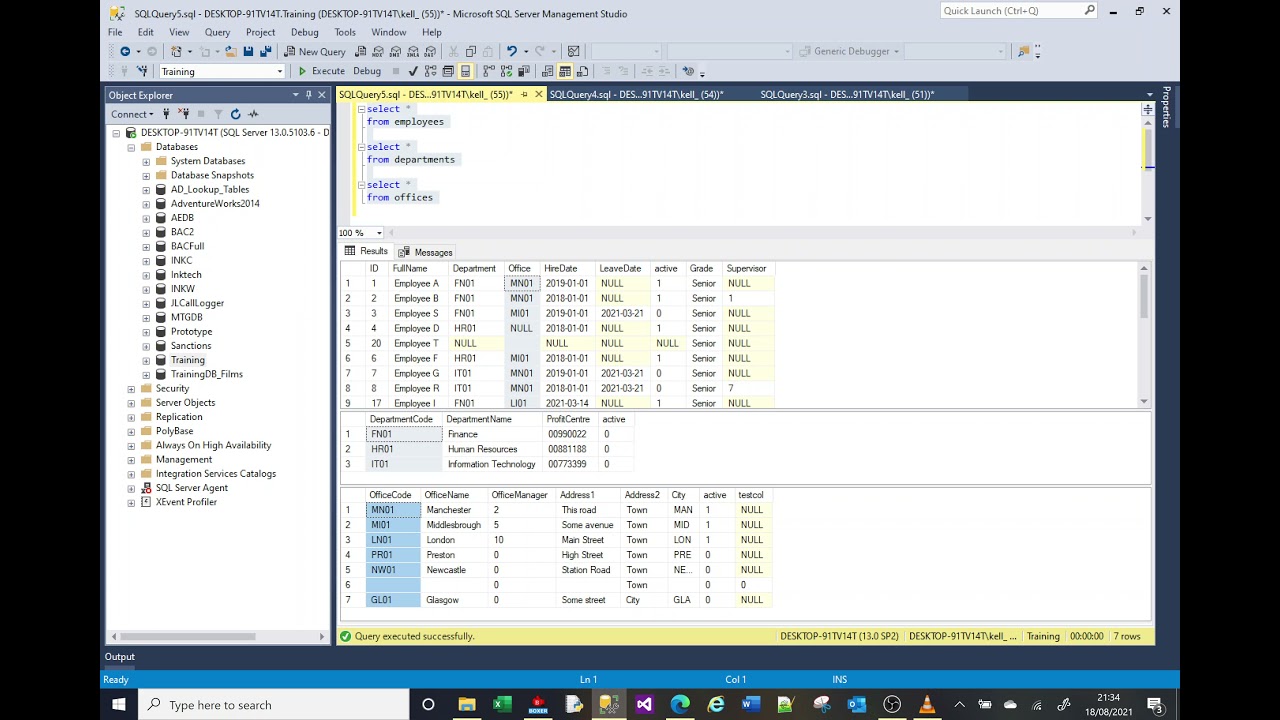Viewport: 1280px width, 720px height.
Task: Open the Tools menu
Action: click(345, 32)
